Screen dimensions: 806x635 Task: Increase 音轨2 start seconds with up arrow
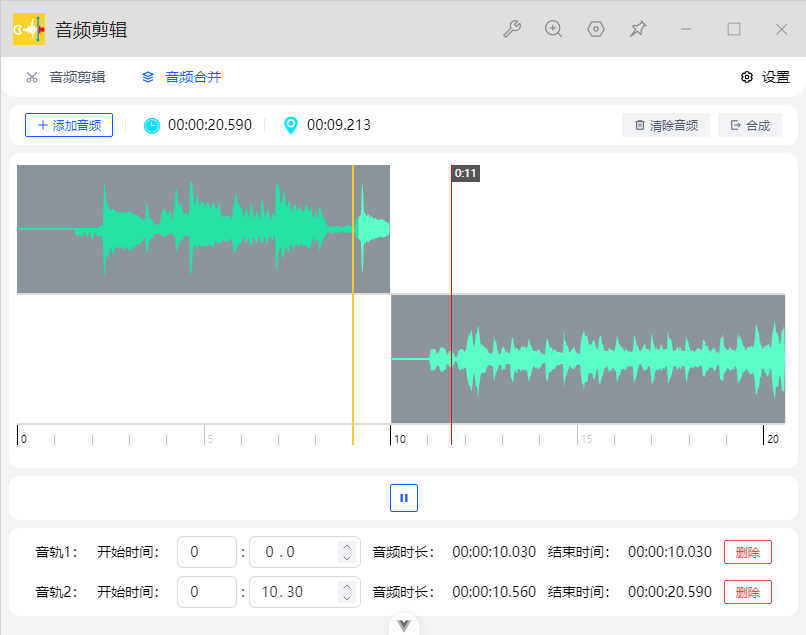(347, 587)
